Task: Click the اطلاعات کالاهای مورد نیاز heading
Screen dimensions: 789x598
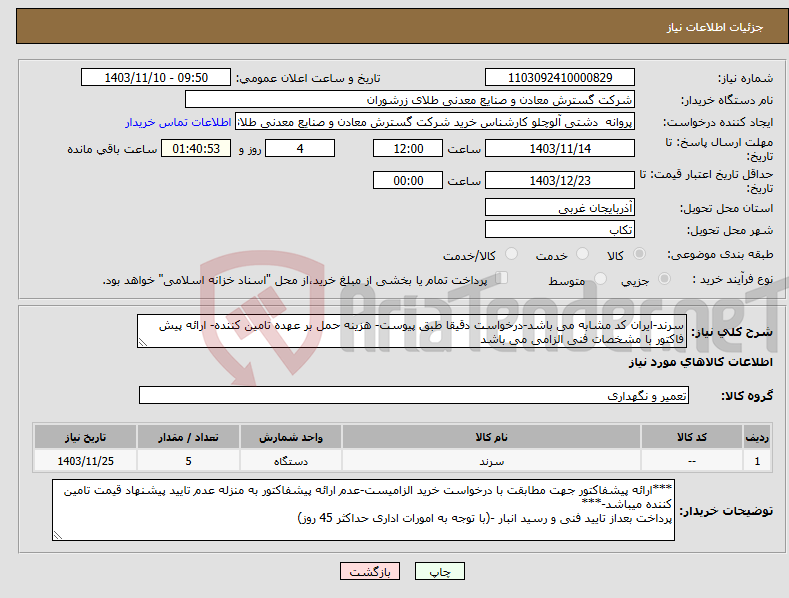Action: point(700,362)
